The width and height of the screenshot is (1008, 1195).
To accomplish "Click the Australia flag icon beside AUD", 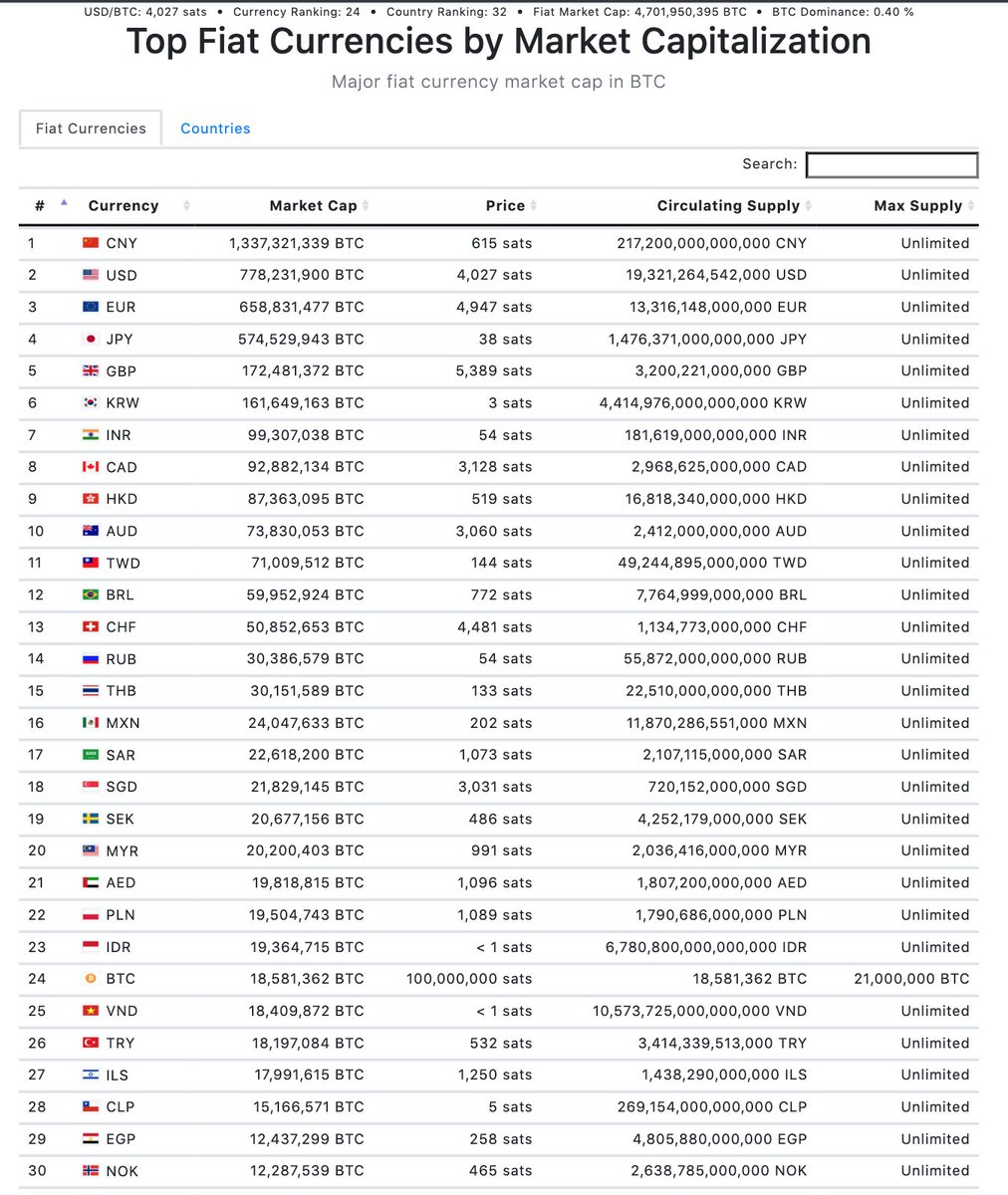I will [91, 531].
